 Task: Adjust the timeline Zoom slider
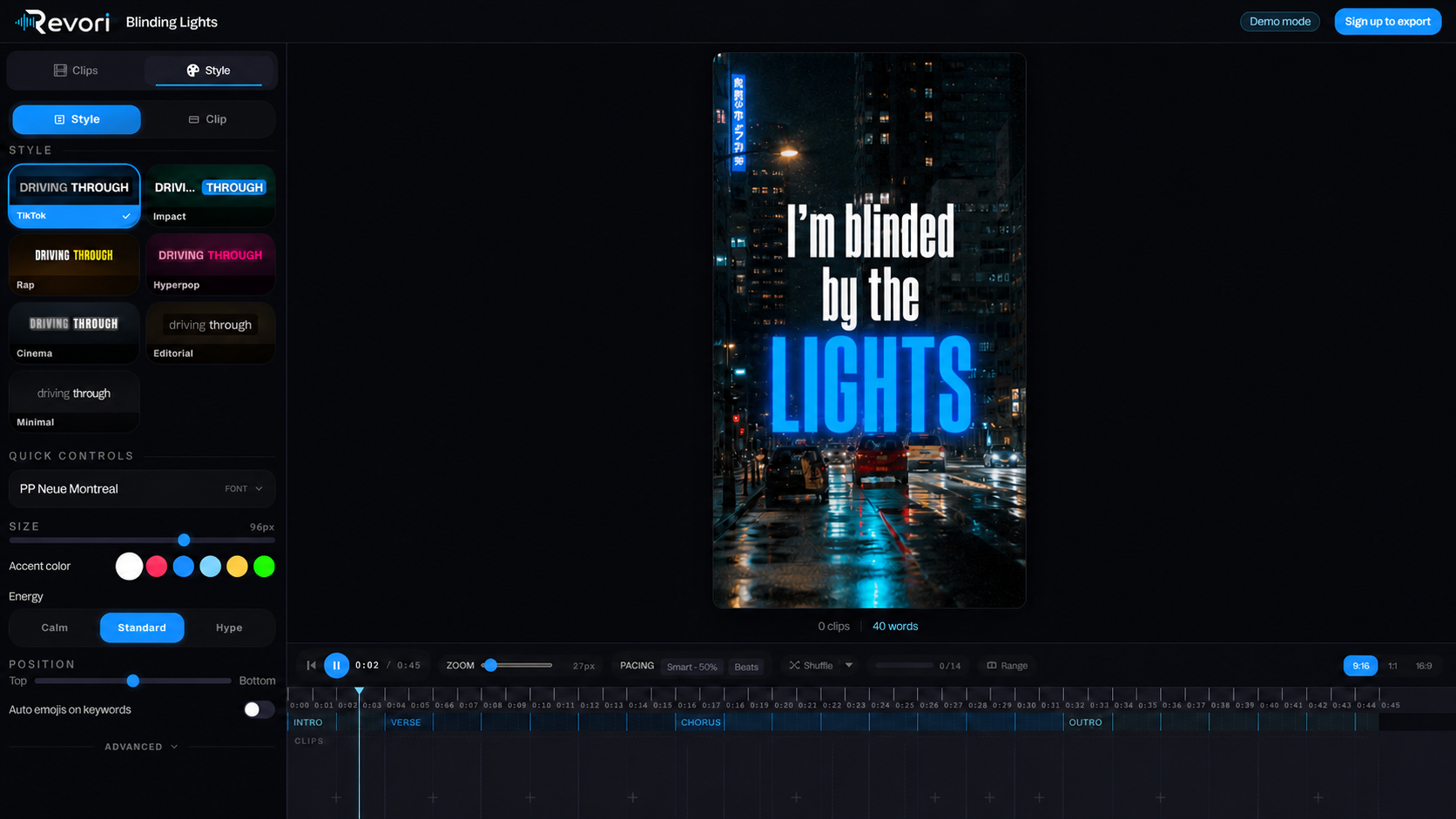click(x=517, y=666)
